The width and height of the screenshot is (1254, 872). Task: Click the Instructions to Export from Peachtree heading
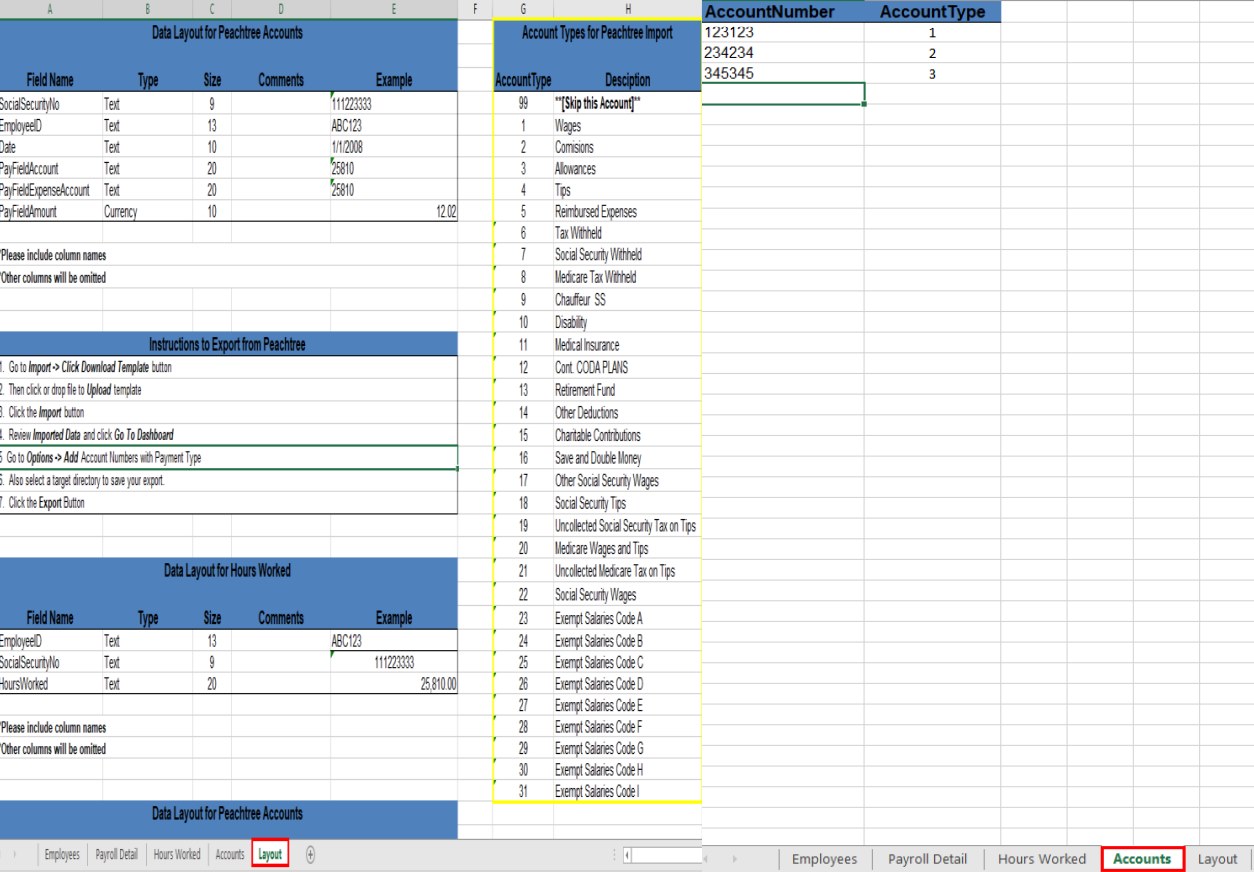tap(228, 345)
